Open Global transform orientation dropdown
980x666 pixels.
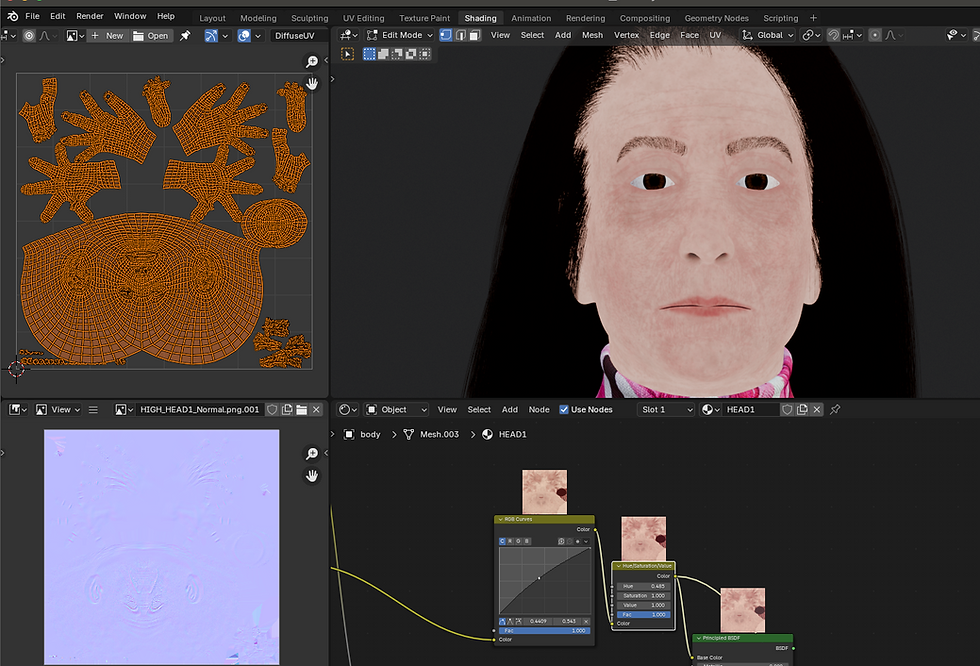coord(768,35)
